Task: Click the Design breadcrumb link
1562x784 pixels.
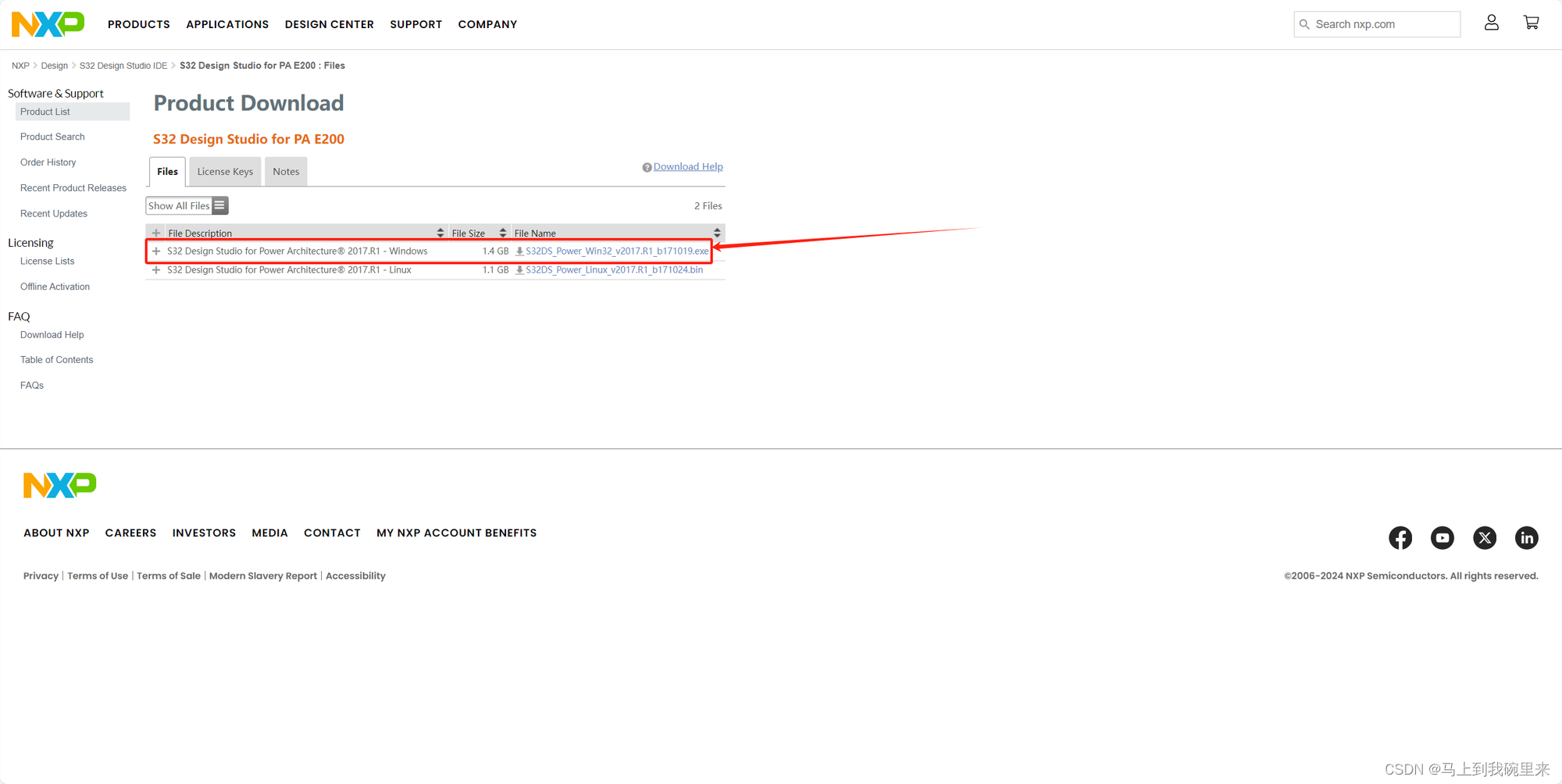Action: (55, 66)
